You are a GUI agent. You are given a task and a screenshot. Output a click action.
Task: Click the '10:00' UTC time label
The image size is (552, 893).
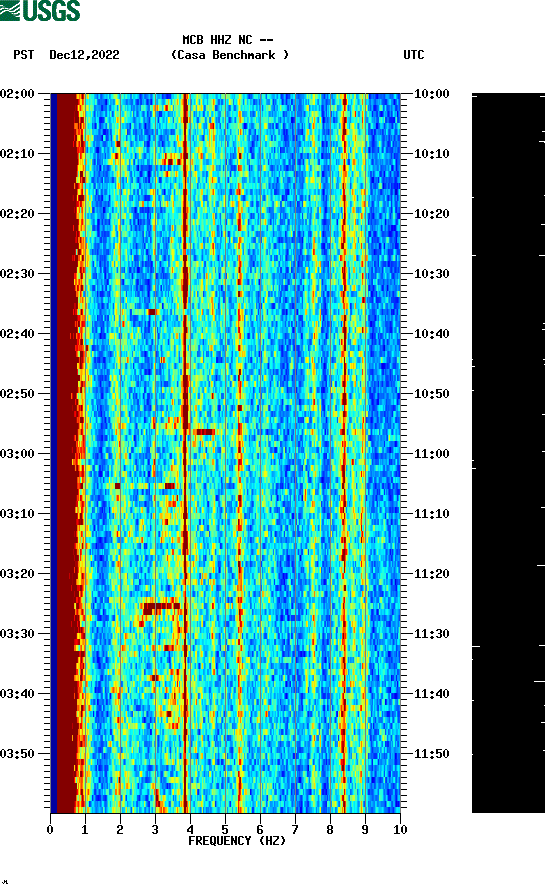431,93
